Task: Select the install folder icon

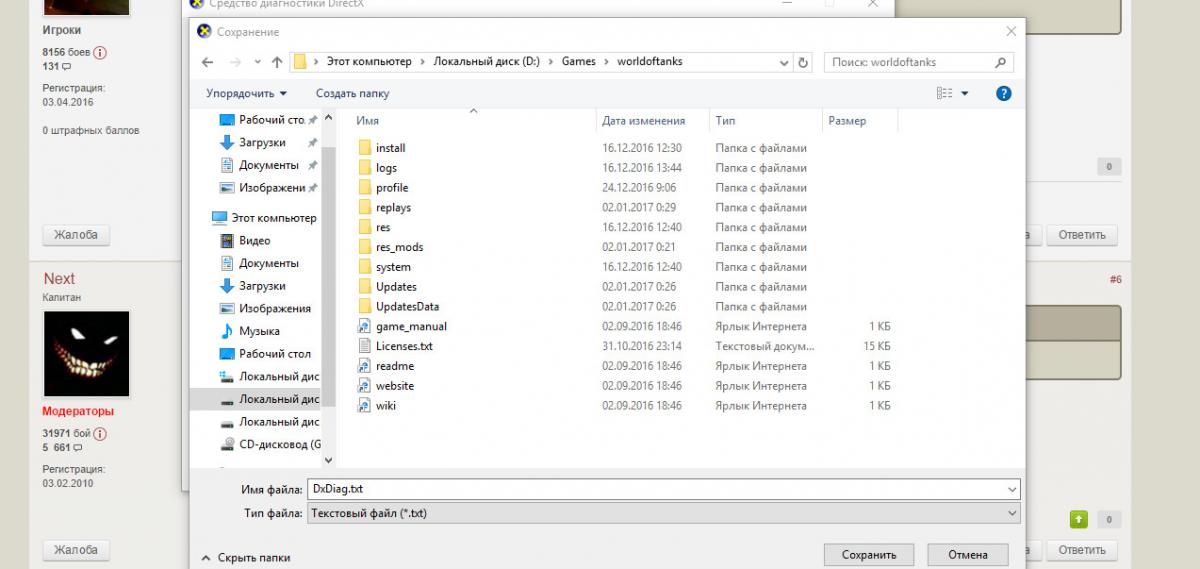Action: pos(364,148)
